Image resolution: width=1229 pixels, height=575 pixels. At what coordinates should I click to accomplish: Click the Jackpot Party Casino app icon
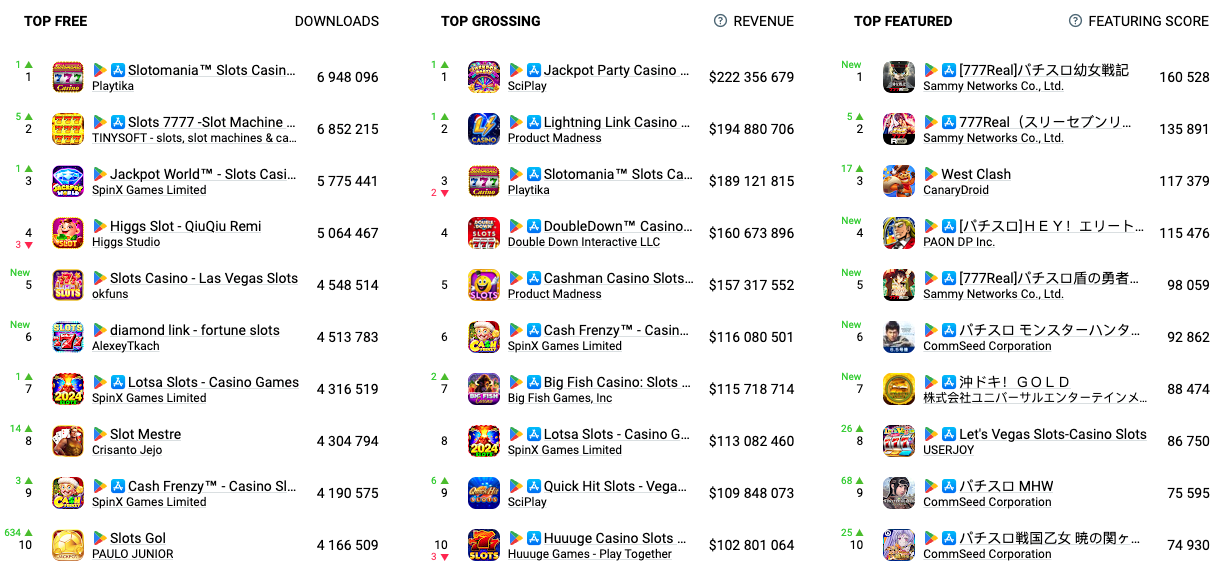(484, 77)
